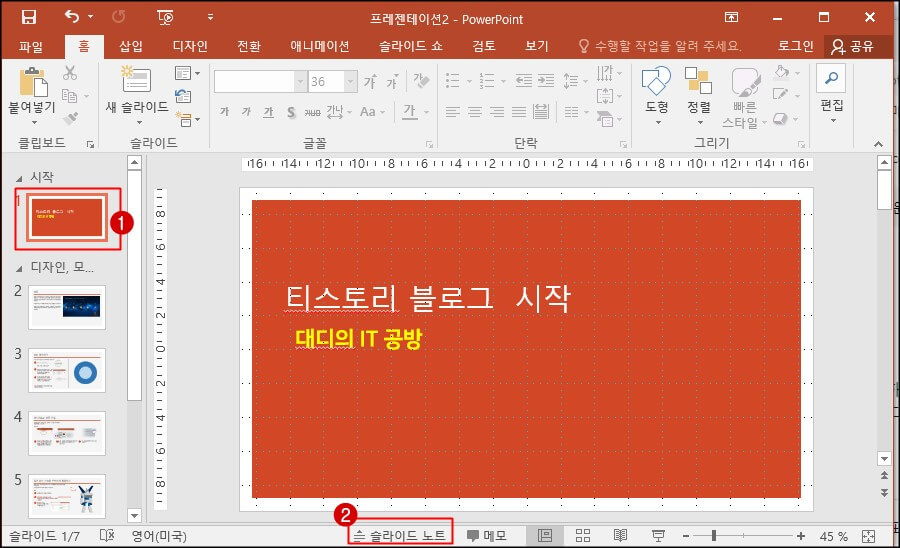Viewport: 900px width, 548px height.
Task: Reset the slide layout icon
Action: pos(183,96)
